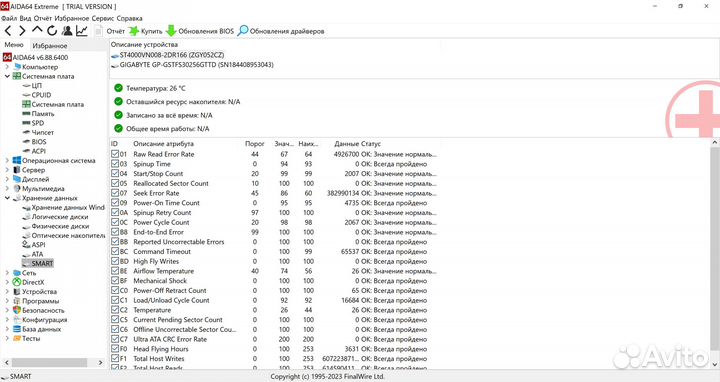
Task: Expand the DirectX tree node
Action: (x=7, y=282)
